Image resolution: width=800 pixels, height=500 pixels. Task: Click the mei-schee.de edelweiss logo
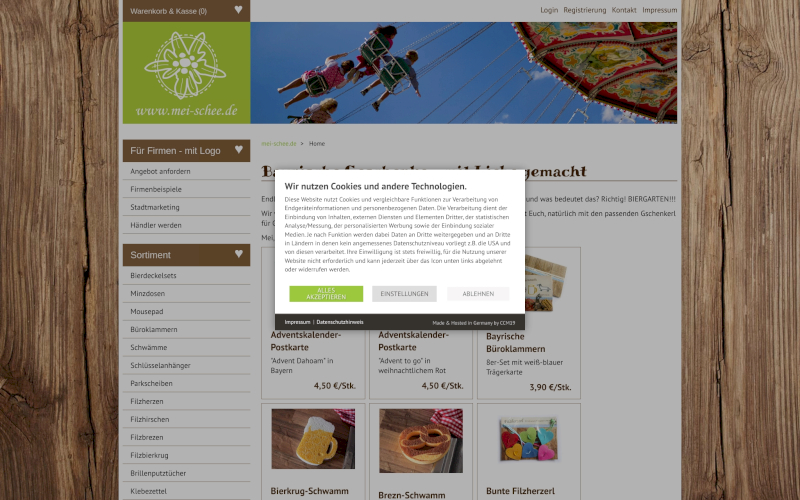click(186, 72)
